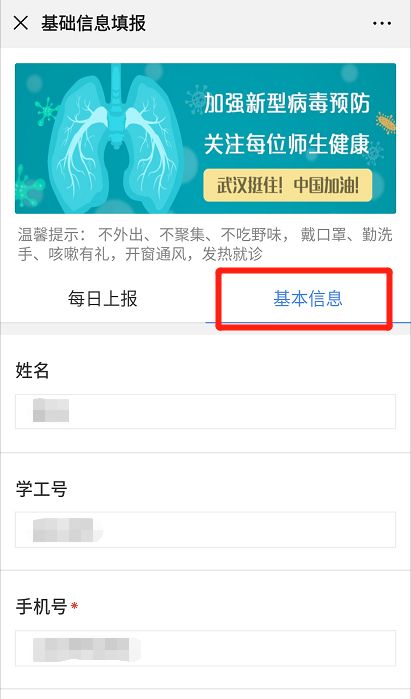This screenshot has width=411, height=699.
Task: Click the white outlined virus icon beside headline
Action: (195, 100)
